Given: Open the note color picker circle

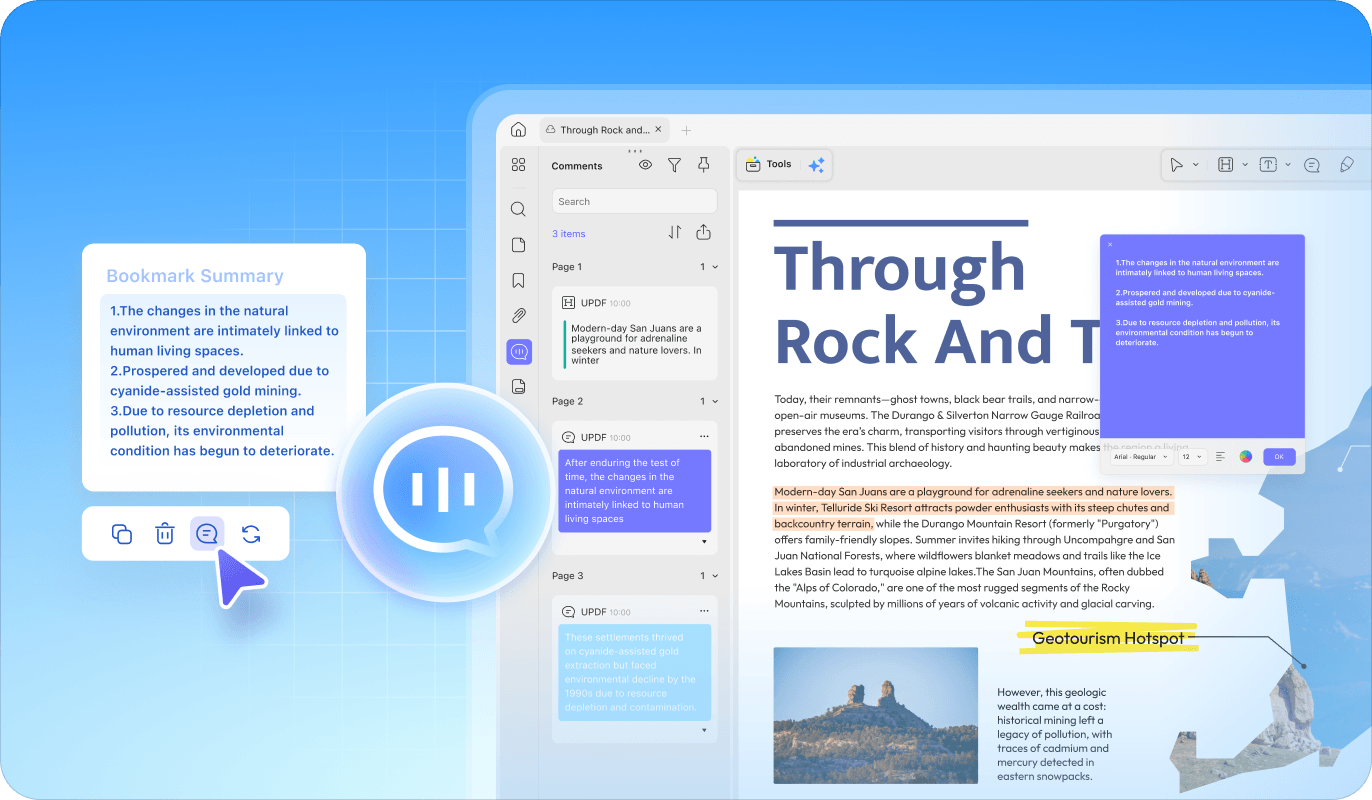Looking at the screenshot, I should tap(1246, 456).
